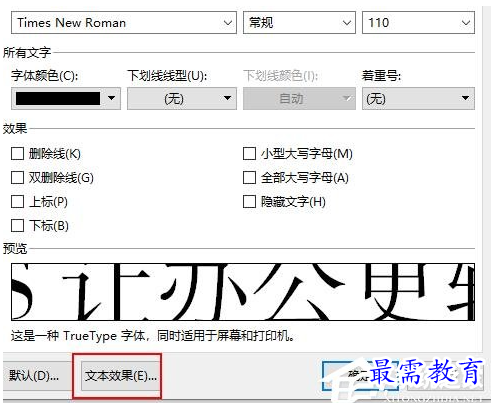Open the Times New Roman font dropdown
This screenshot has height=403, width=491.
tap(228, 23)
